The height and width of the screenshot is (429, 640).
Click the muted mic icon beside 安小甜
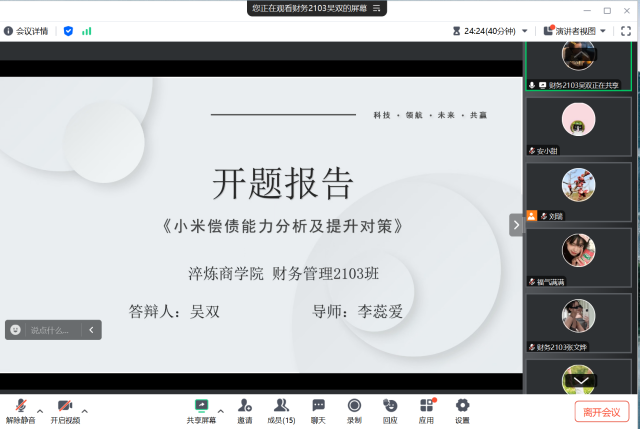tap(532, 151)
